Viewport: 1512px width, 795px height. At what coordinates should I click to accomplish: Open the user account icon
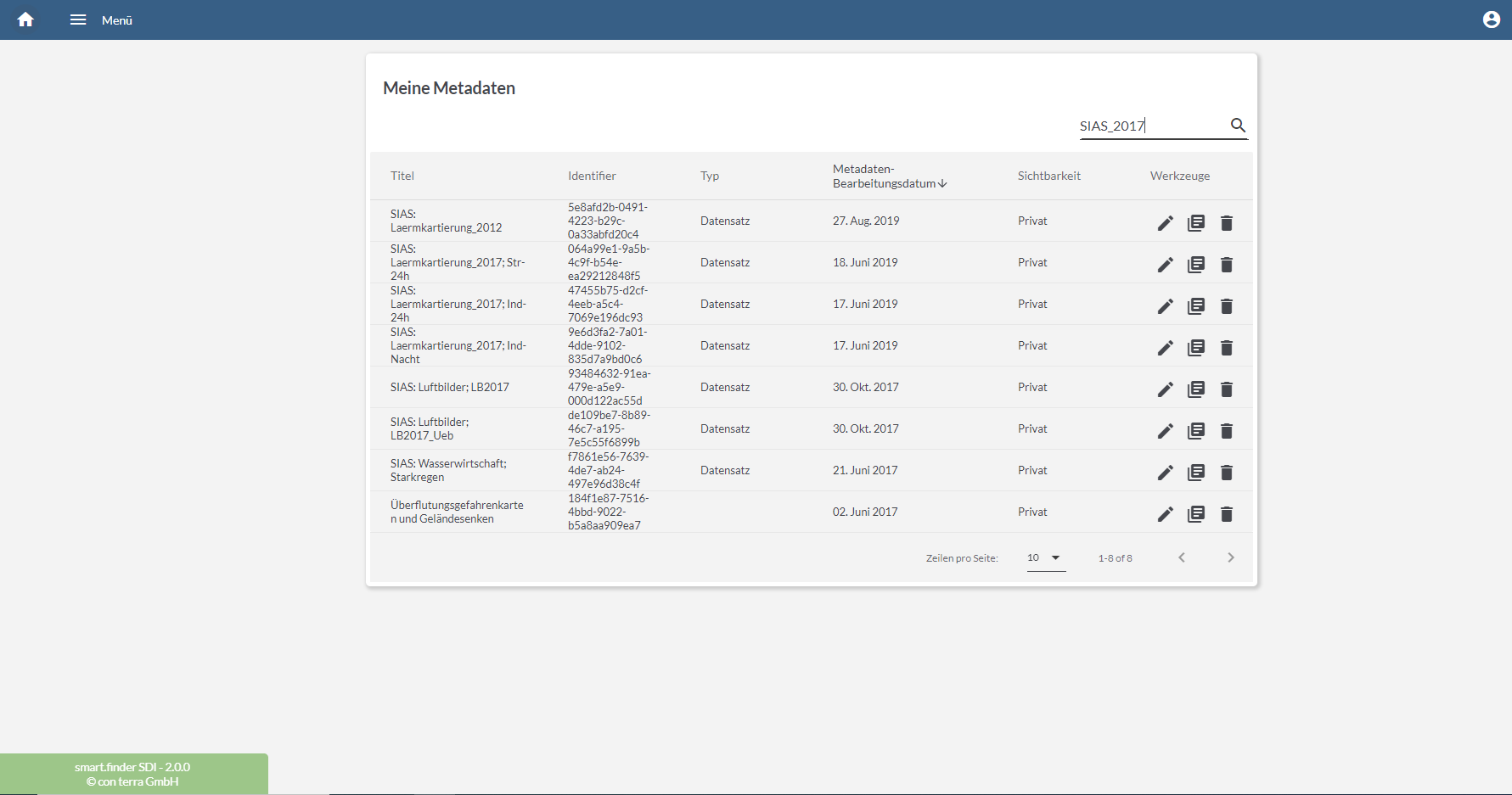coord(1492,20)
